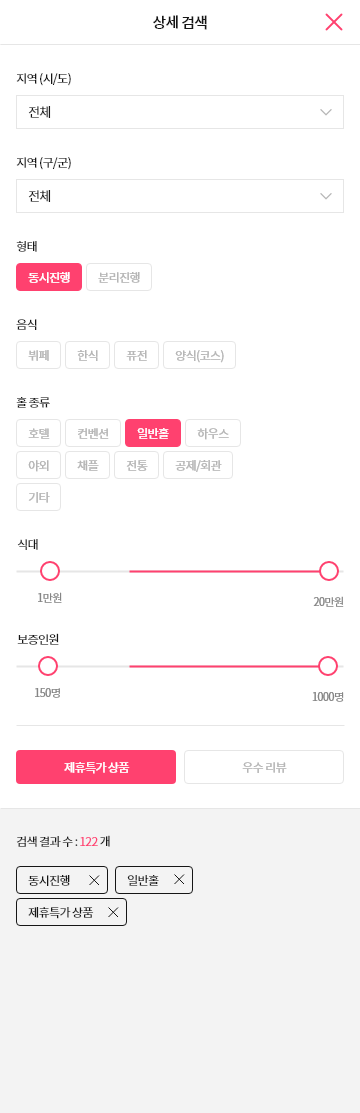The width and height of the screenshot is (360, 1113).
Task: Select 호텔 hall type
Action: (x=38, y=433)
